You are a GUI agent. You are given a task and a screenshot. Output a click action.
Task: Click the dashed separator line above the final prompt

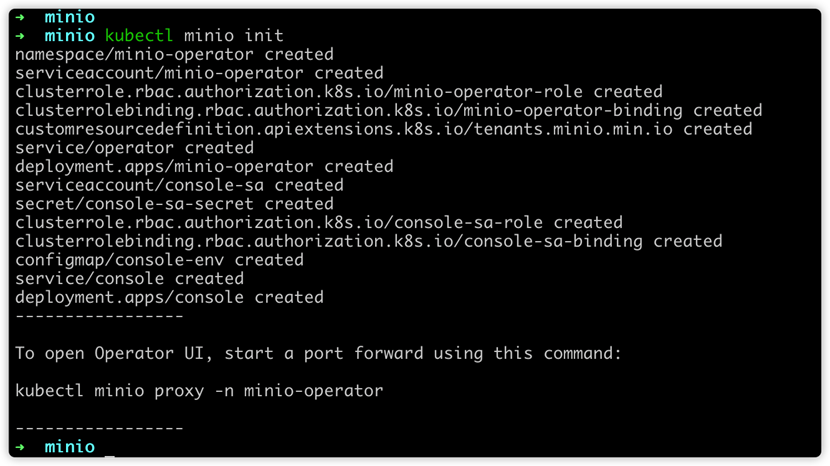point(100,428)
